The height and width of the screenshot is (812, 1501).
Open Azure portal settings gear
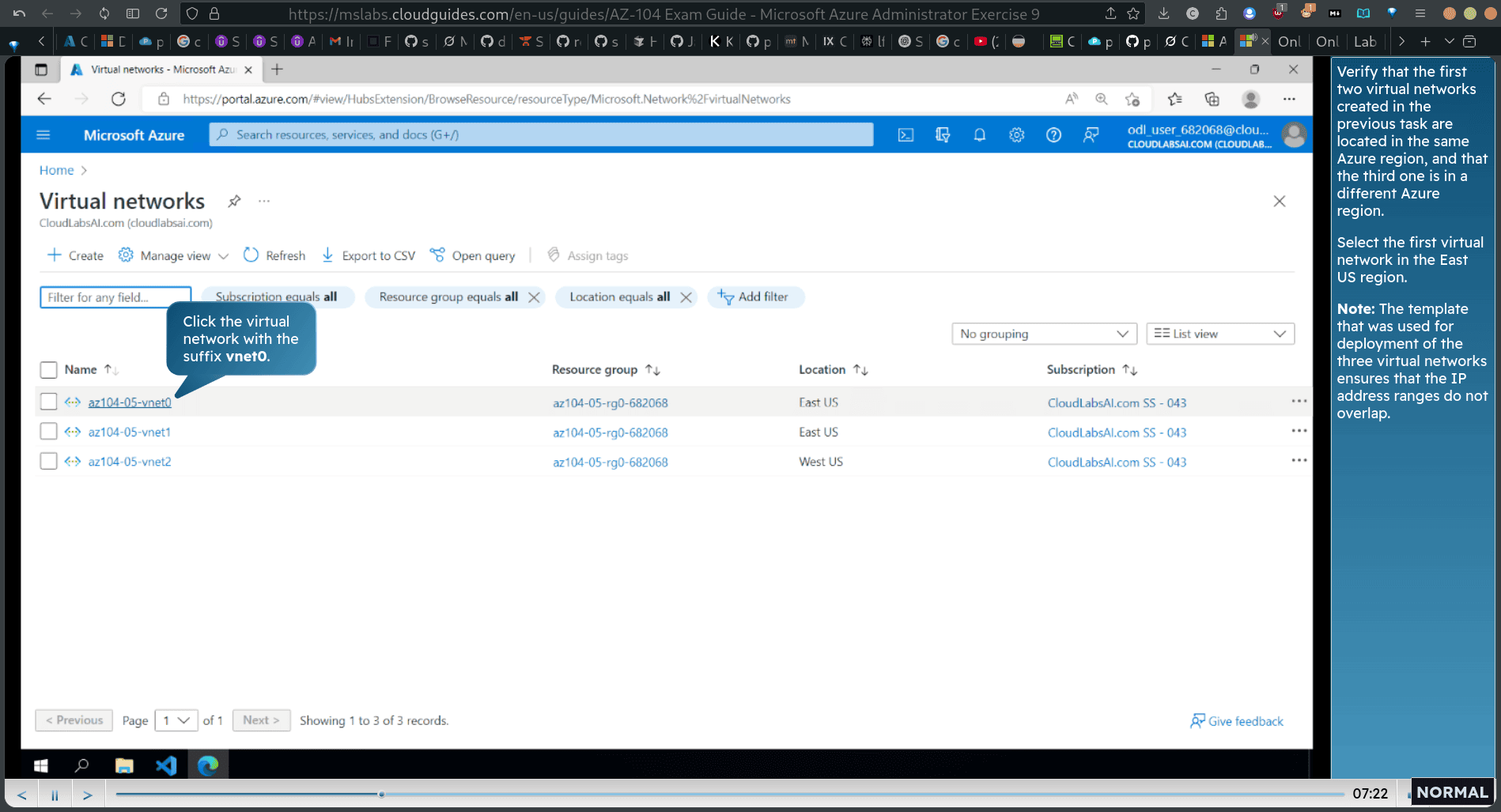coord(1016,135)
